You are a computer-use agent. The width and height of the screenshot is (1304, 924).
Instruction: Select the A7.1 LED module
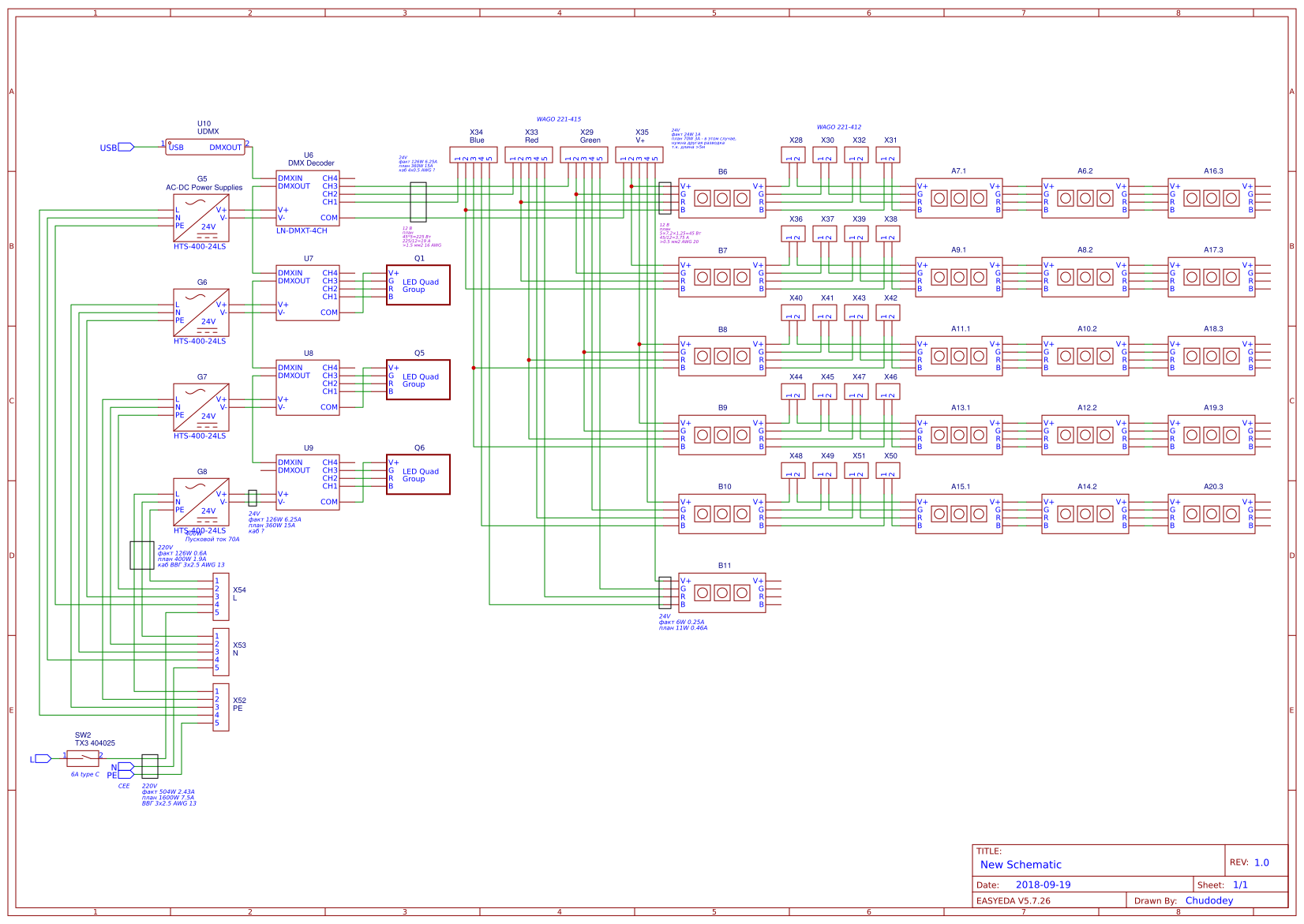(x=959, y=198)
